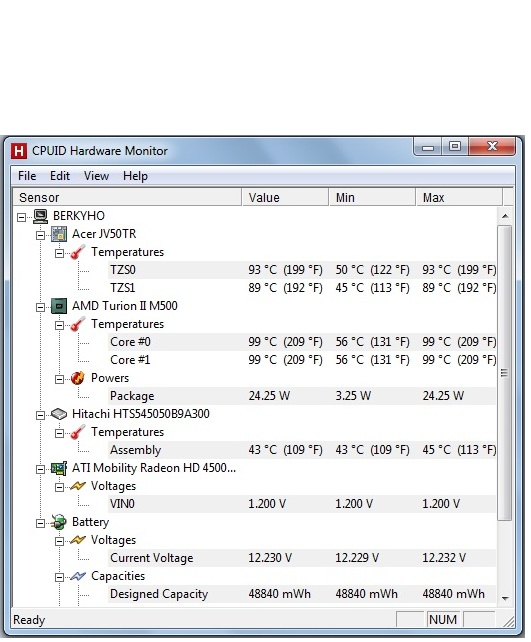Collapse Temperatures under AMD Turion II
The width and height of the screenshot is (531, 642).
59,325
